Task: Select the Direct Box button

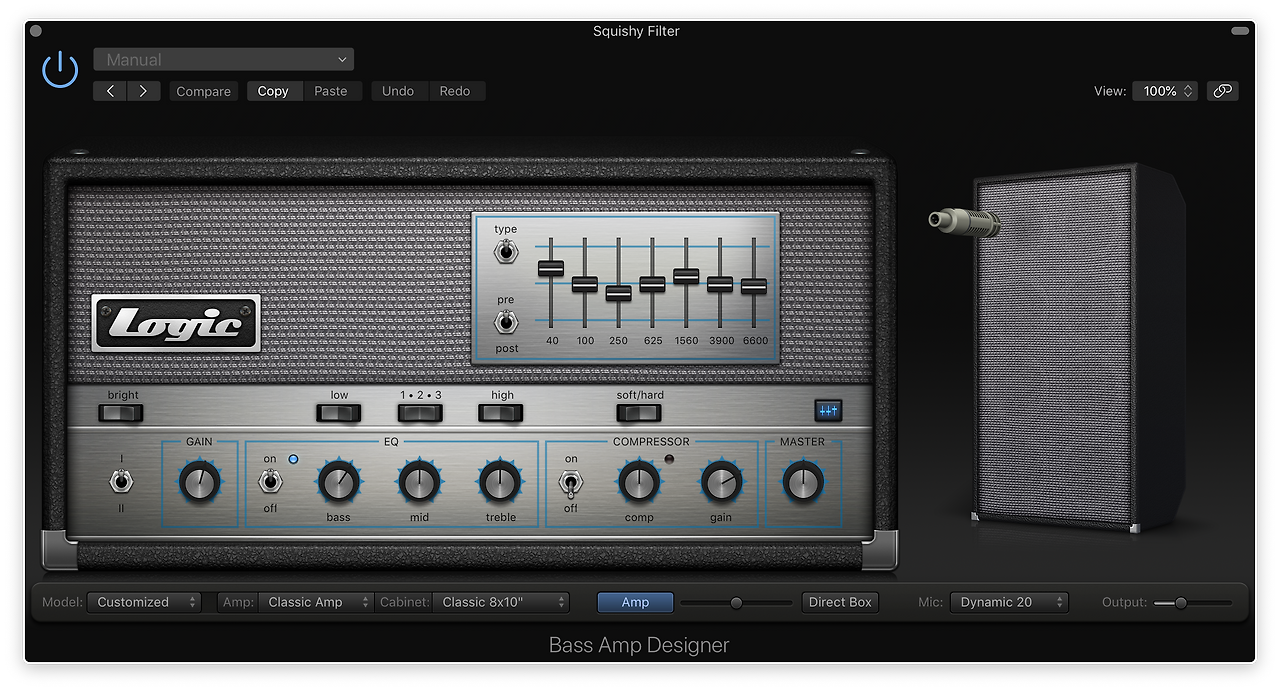Action: point(841,602)
